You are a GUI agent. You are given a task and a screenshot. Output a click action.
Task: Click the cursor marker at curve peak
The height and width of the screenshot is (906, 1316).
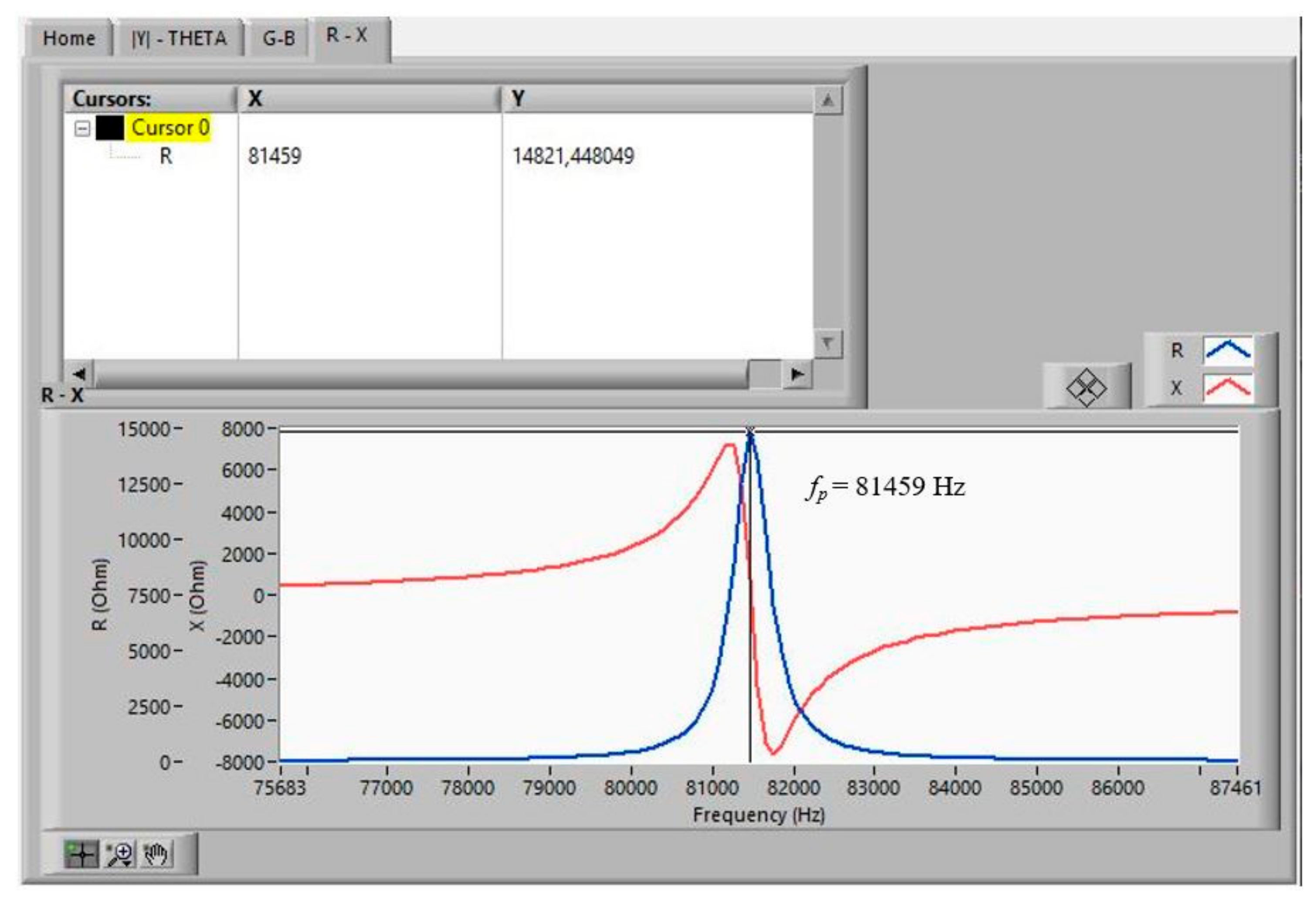(x=750, y=433)
